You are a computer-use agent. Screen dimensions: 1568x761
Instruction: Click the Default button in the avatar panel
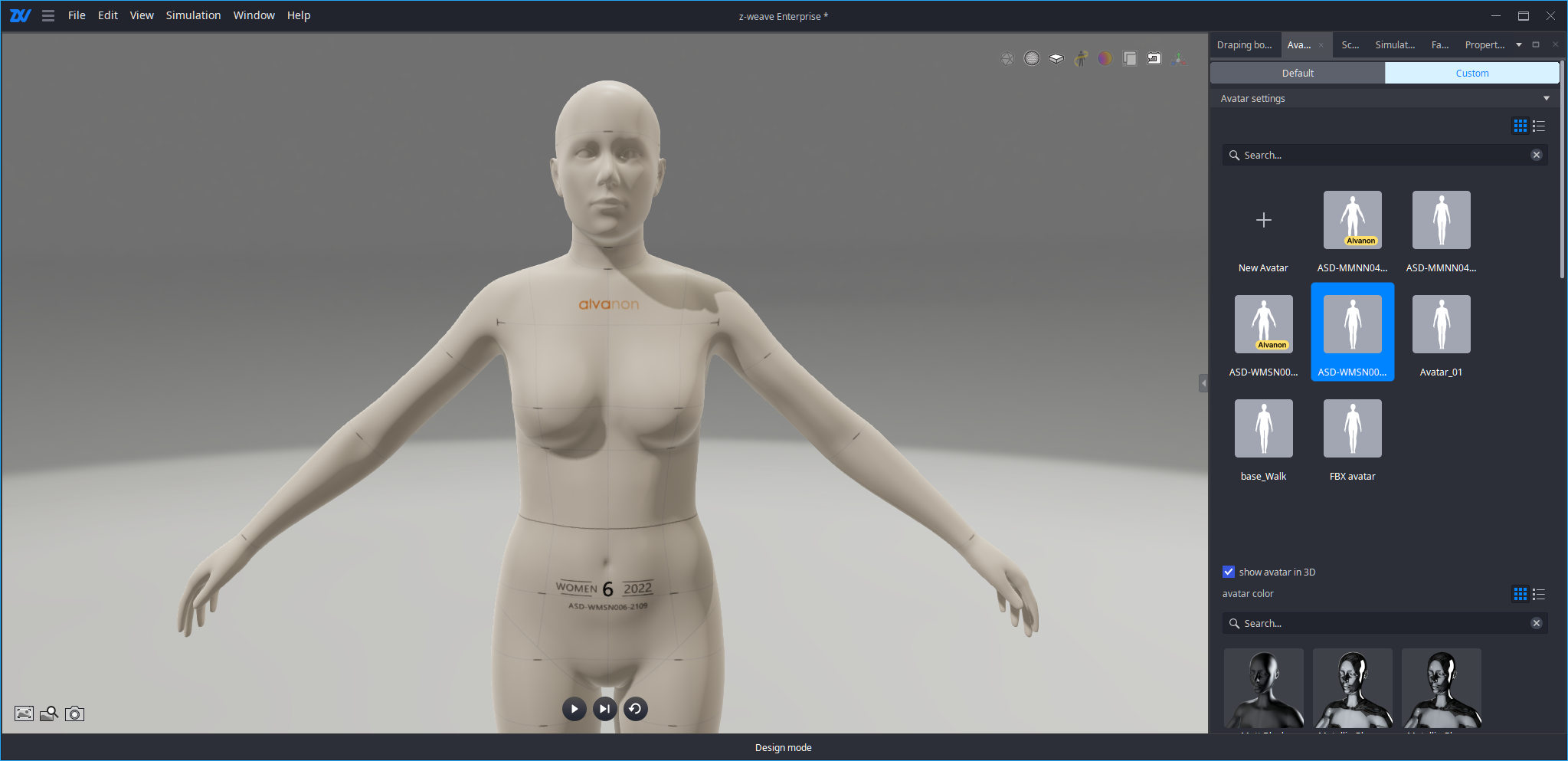click(1298, 73)
